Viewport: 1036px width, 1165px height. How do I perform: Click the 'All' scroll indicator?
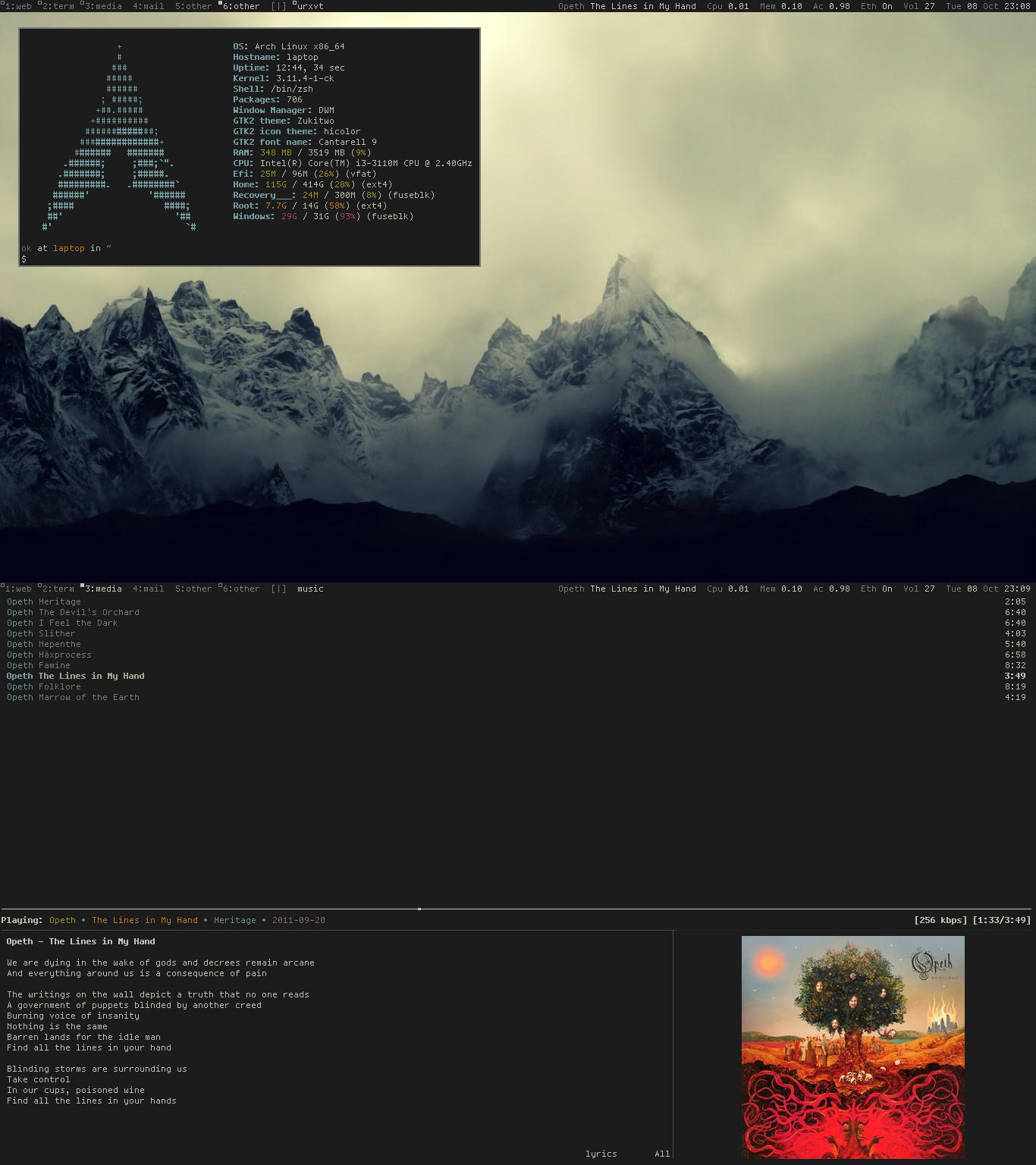coord(662,1154)
